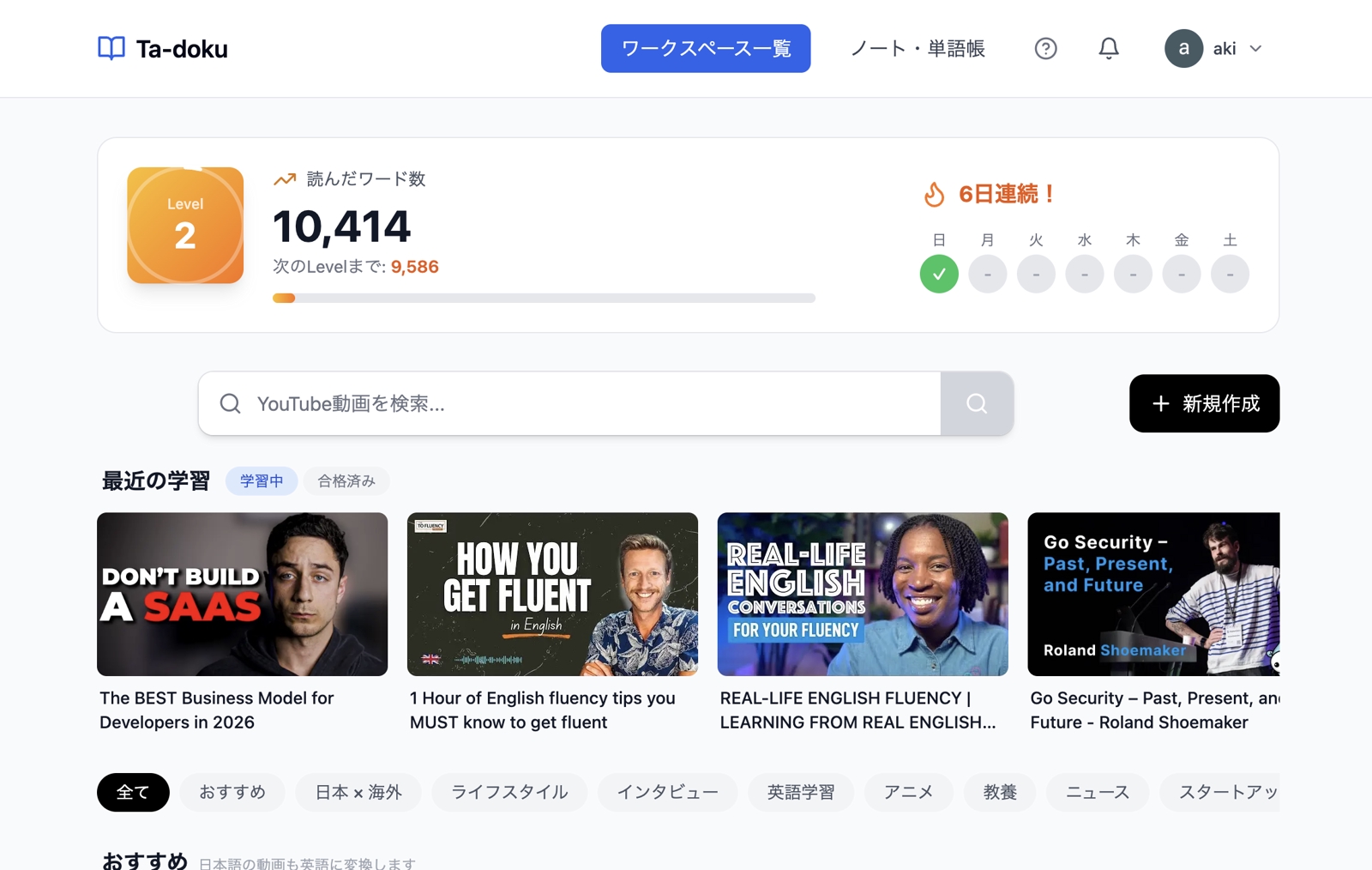Screen dimensions: 1372x870
Task: Open the notifications bell icon
Action: (x=1108, y=49)
